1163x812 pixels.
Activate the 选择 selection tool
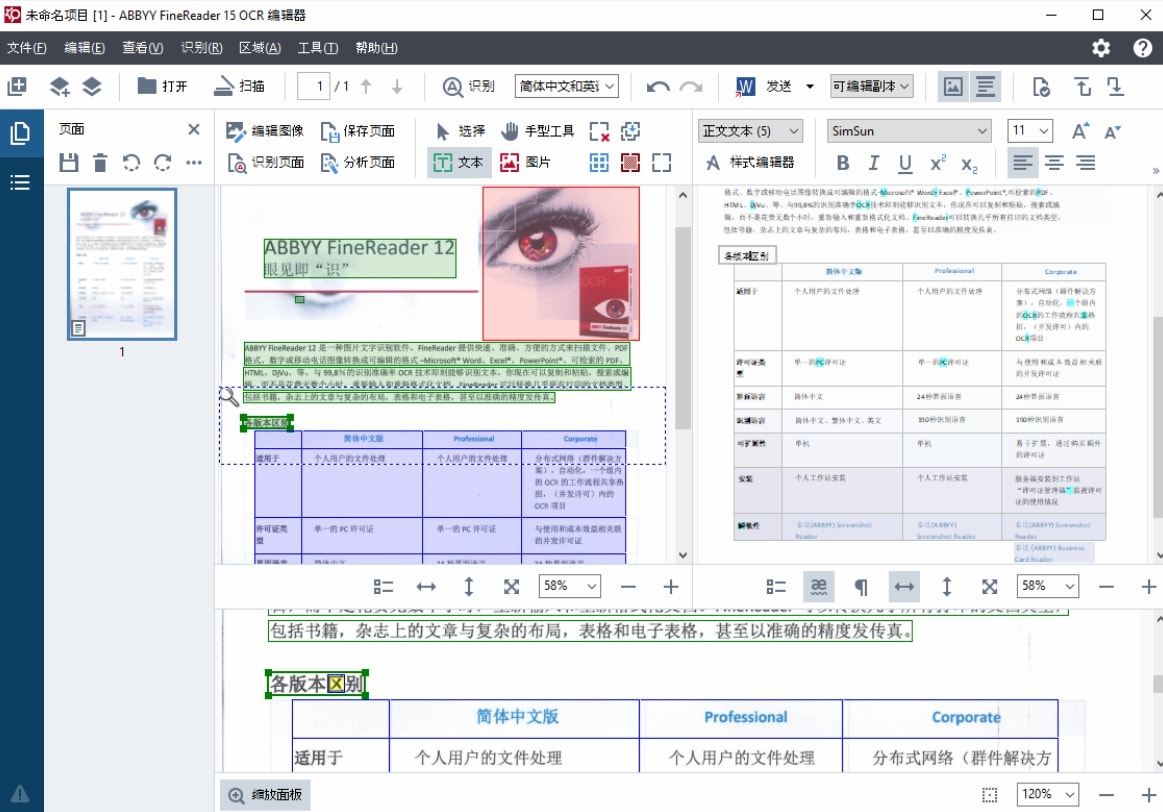click(460, 131)
